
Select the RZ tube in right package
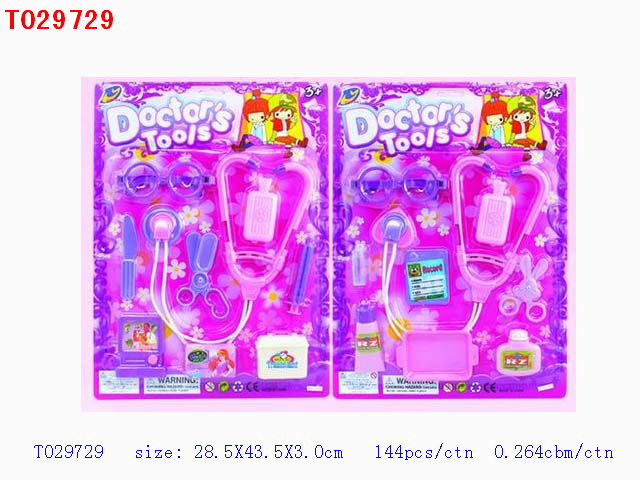pos(368,336)
